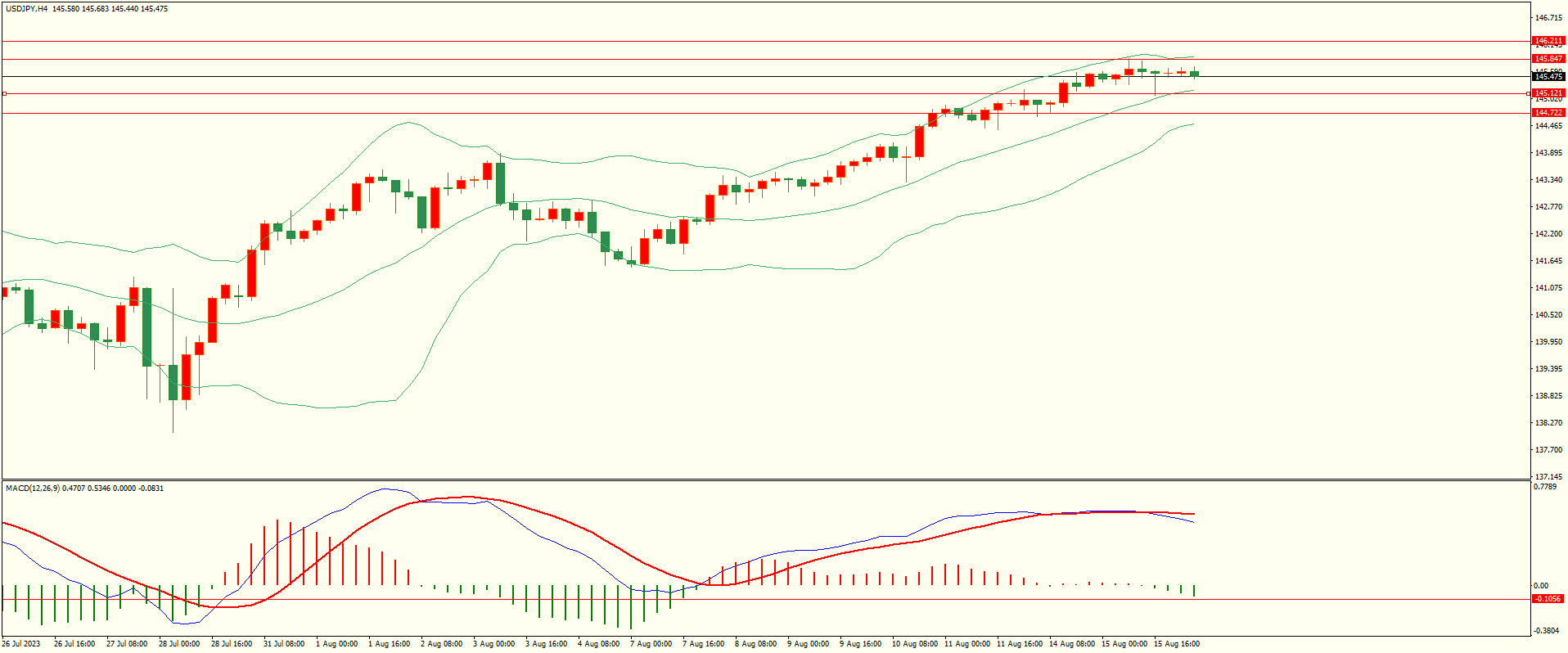Select the 145.847 horizontal line price tag
Viewport: 1568px width, 653px height.
pyautogui.click(x=1548, y=59)
